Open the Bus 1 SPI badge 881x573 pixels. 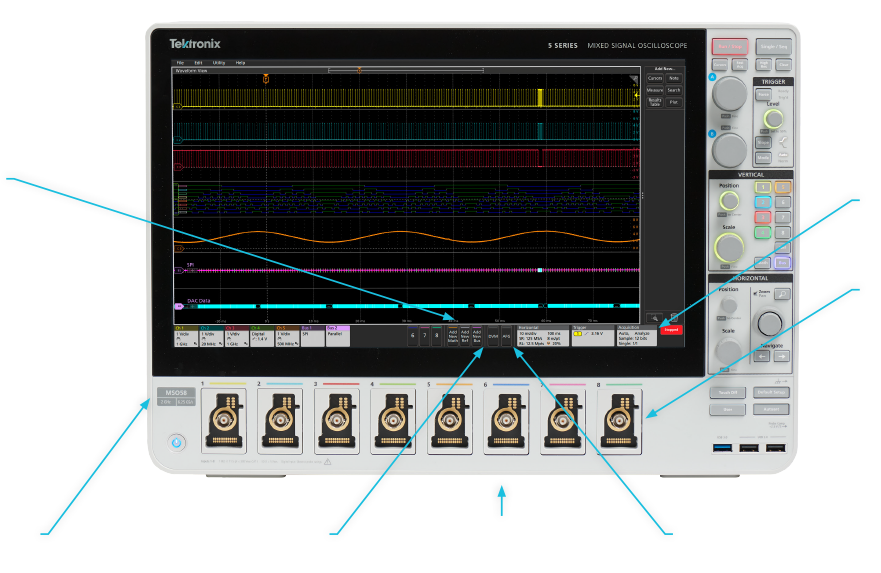313,336
